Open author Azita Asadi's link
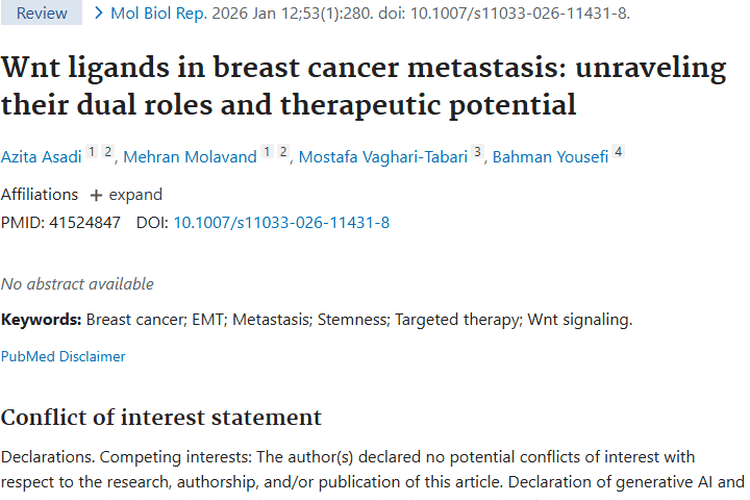This screenshot has width=750, height=500. (x=39, y=157)
